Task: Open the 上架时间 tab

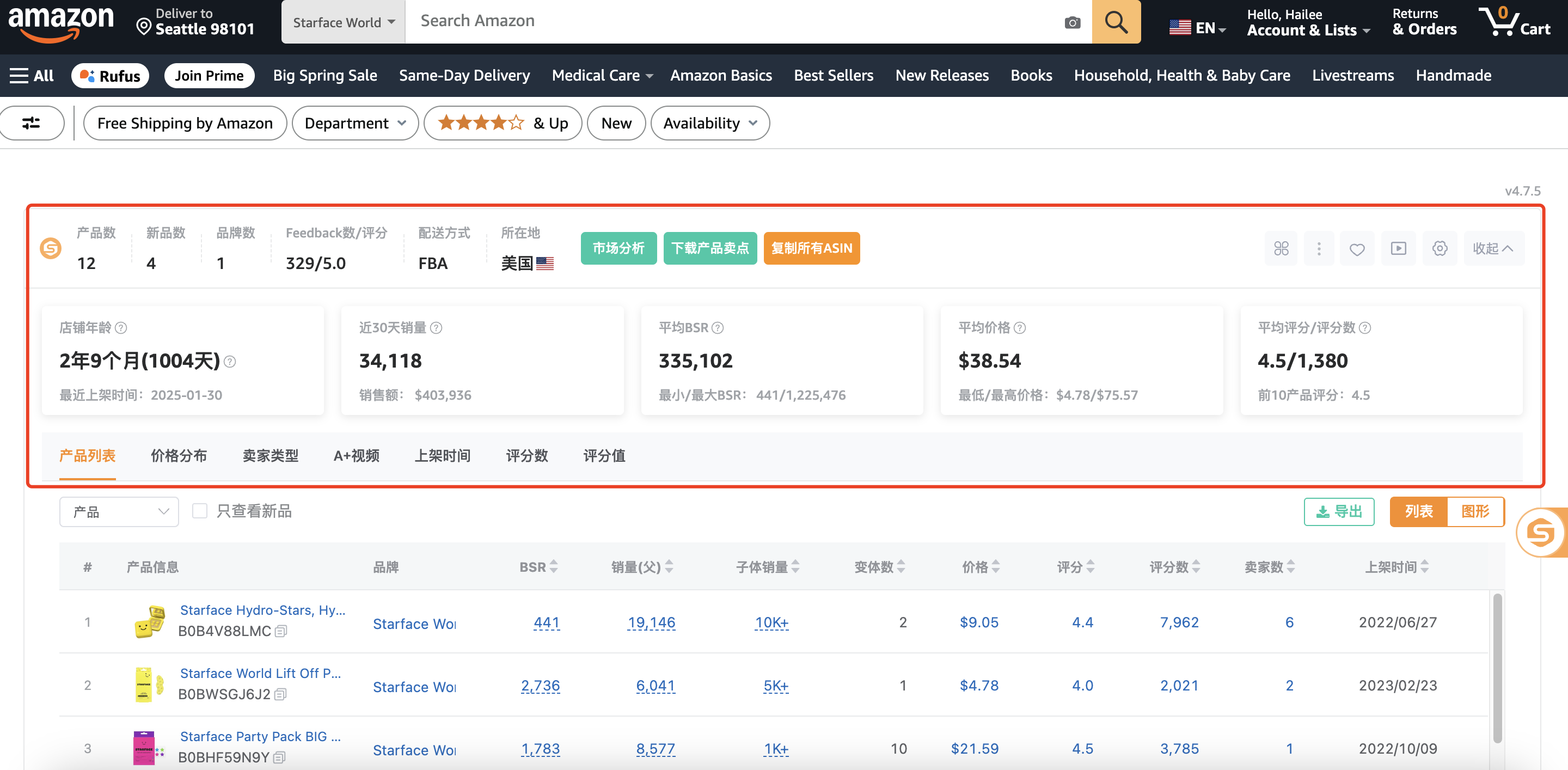Action: point(443,455)
